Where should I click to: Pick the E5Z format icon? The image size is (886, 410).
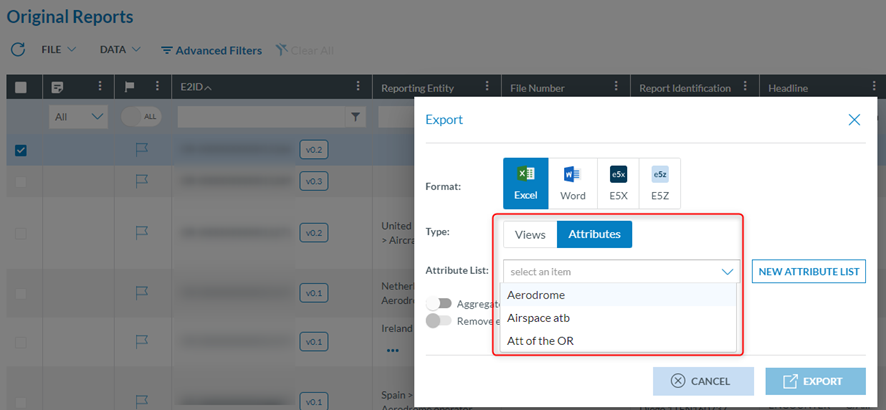pos(660,183)
